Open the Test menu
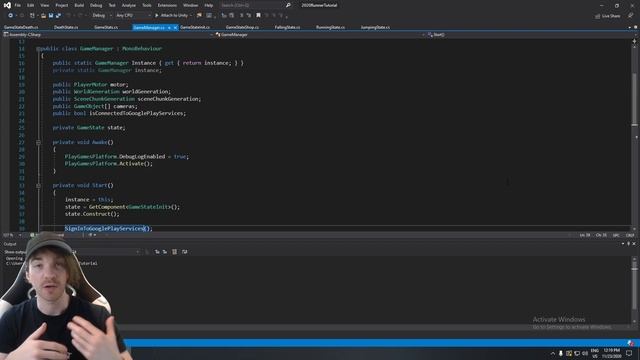Image resolution: width=640 pixels, height=360 pixels. pos(112,5)
